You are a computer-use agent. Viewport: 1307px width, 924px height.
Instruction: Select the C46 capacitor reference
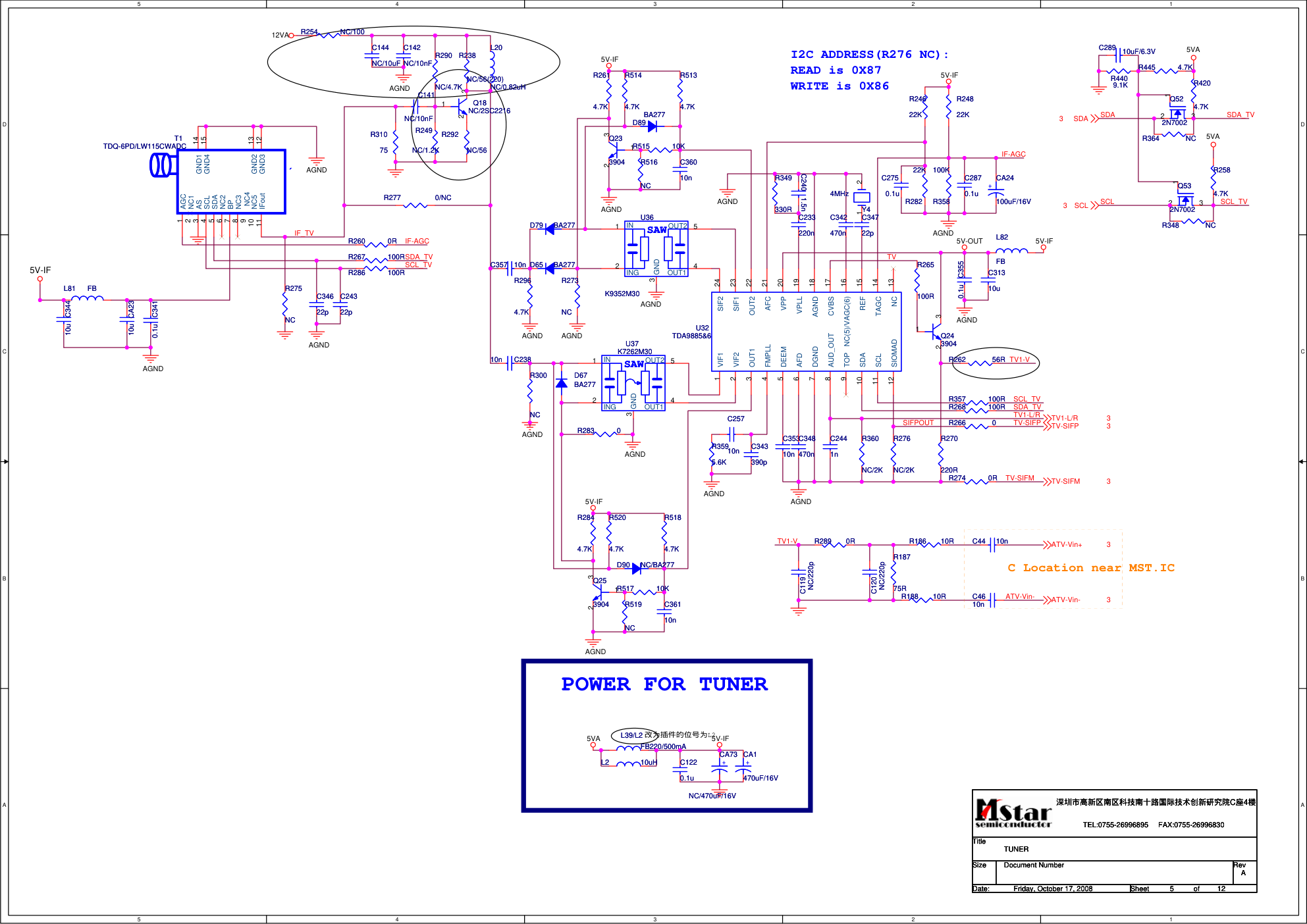(x=978, y=596)
